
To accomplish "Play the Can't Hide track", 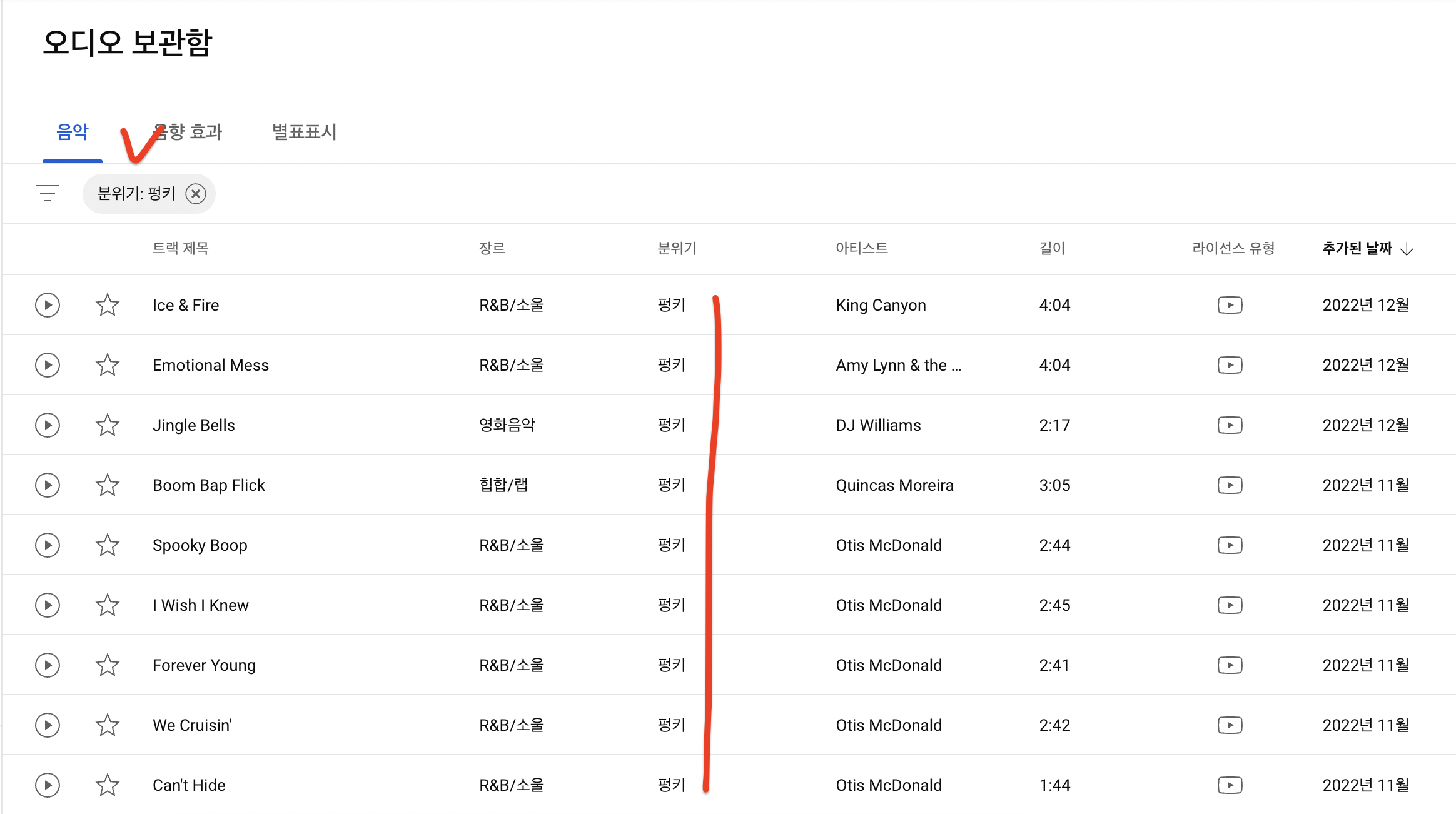I will click(48, 785).
